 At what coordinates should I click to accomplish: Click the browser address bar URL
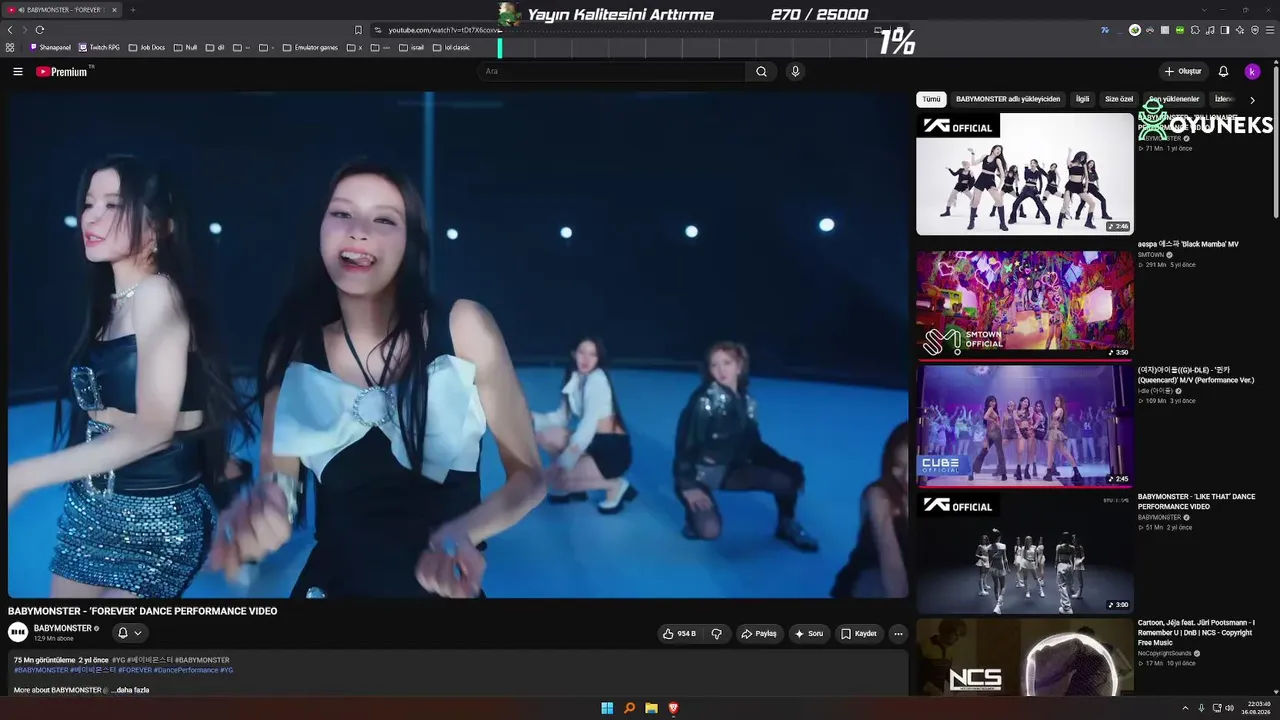[445, 30]
